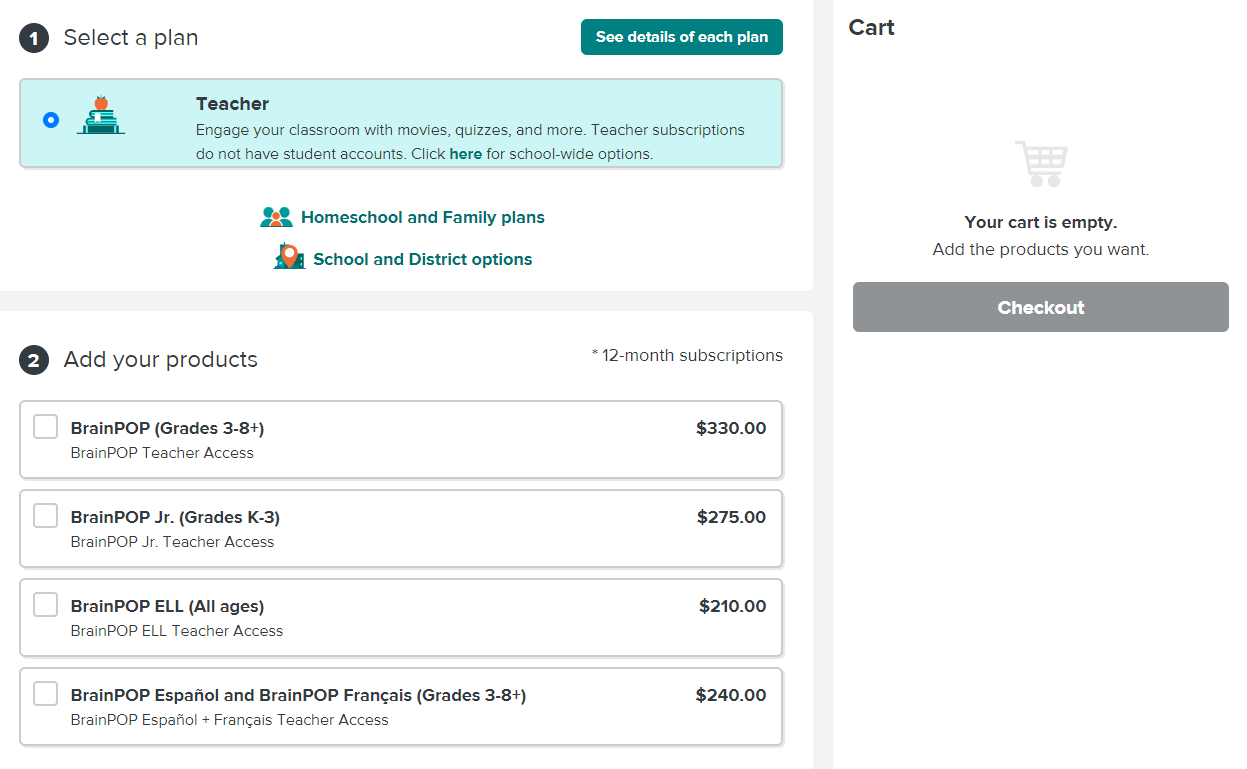This screenshot has width=1247, height=769.
Task: Check the BrainPOP ELL (All ages) checkbox
Action: point(45,605)
